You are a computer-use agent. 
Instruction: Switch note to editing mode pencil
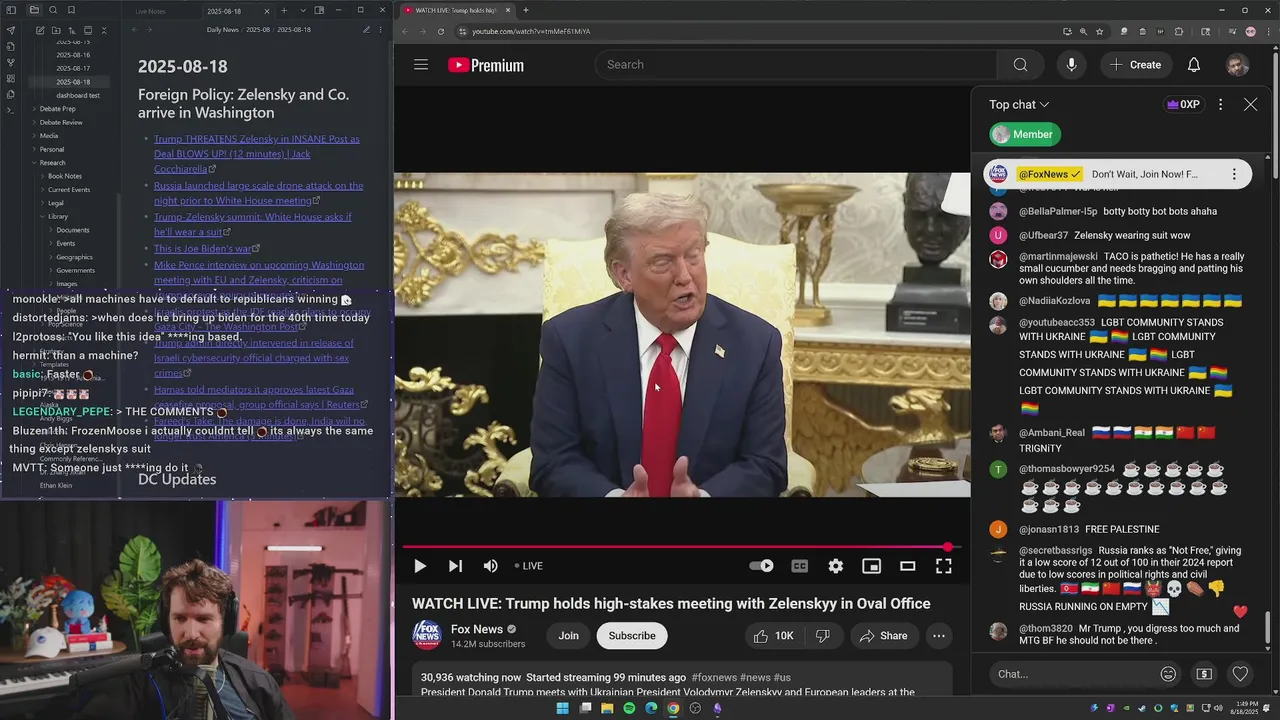pyautogui.click(x=367, y=30)
